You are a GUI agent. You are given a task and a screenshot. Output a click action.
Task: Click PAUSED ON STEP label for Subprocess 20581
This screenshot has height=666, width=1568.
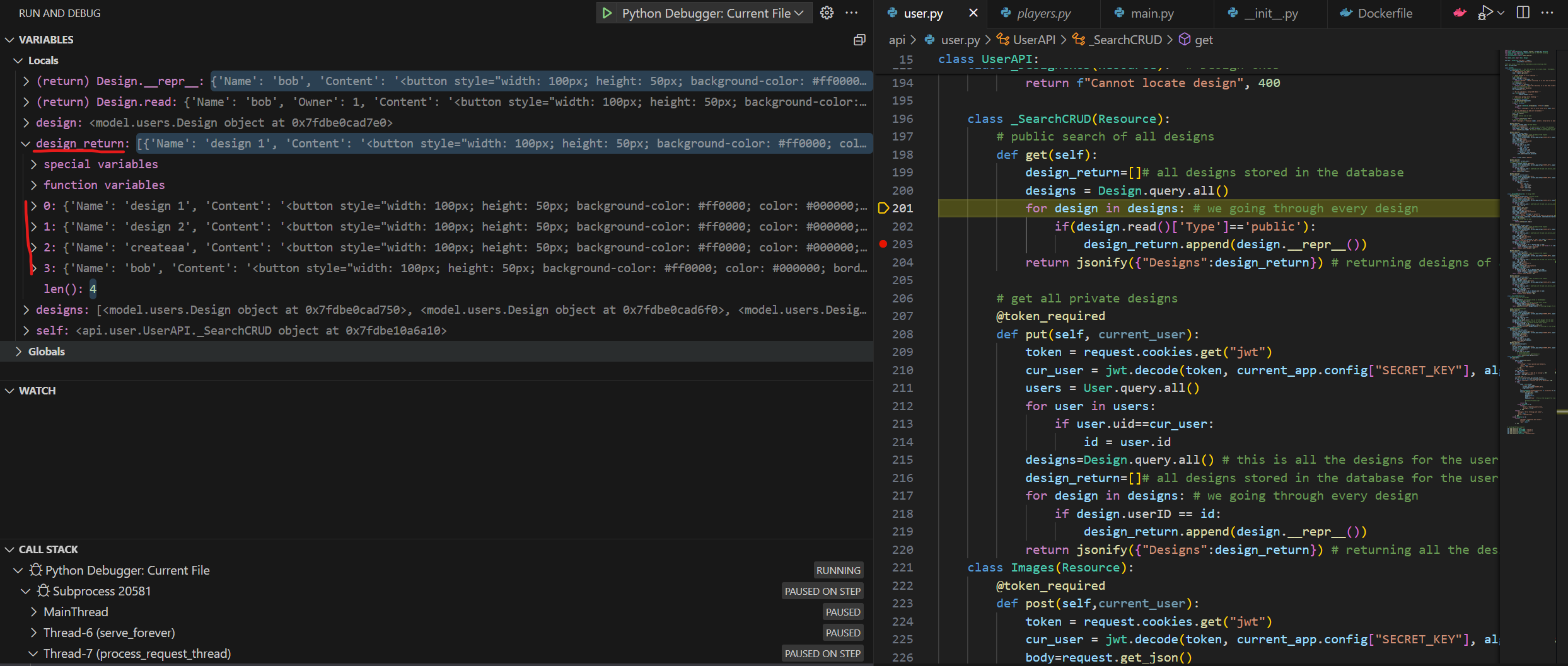point(822,591)
